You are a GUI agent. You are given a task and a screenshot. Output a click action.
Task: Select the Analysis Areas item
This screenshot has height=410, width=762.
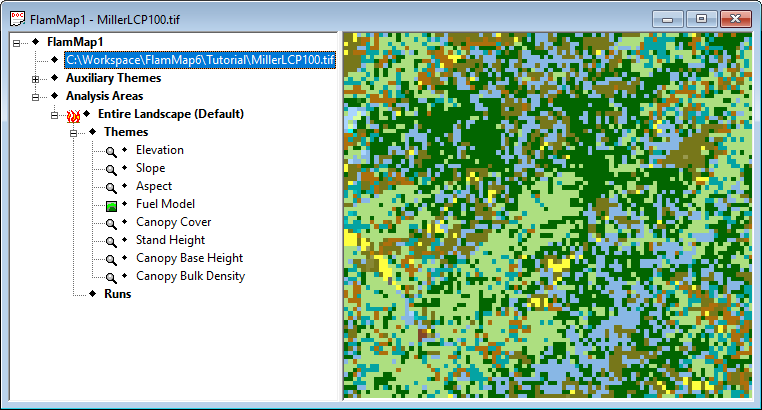point(104,96)
